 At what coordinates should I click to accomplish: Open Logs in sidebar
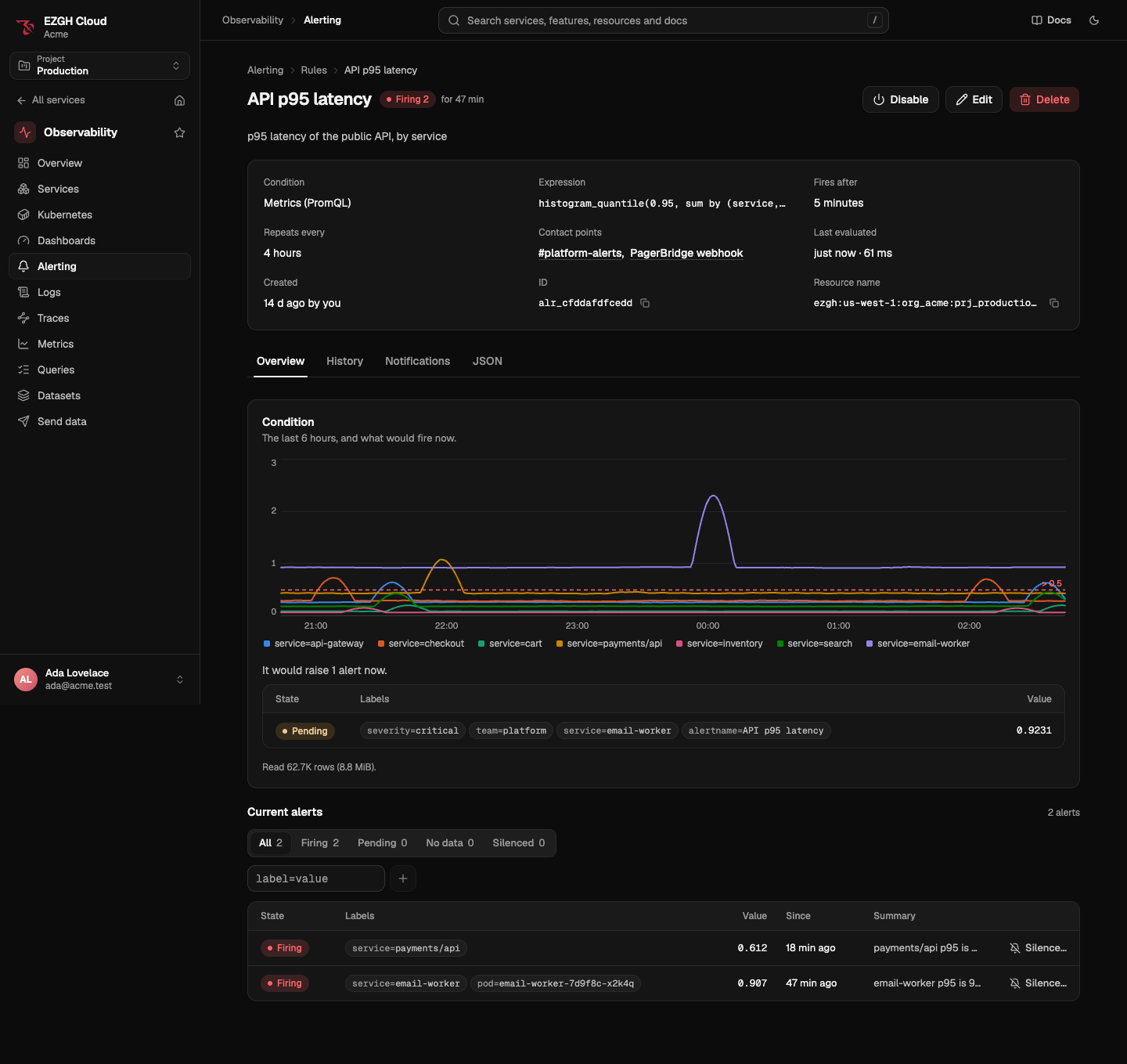(x=99, y=292)
